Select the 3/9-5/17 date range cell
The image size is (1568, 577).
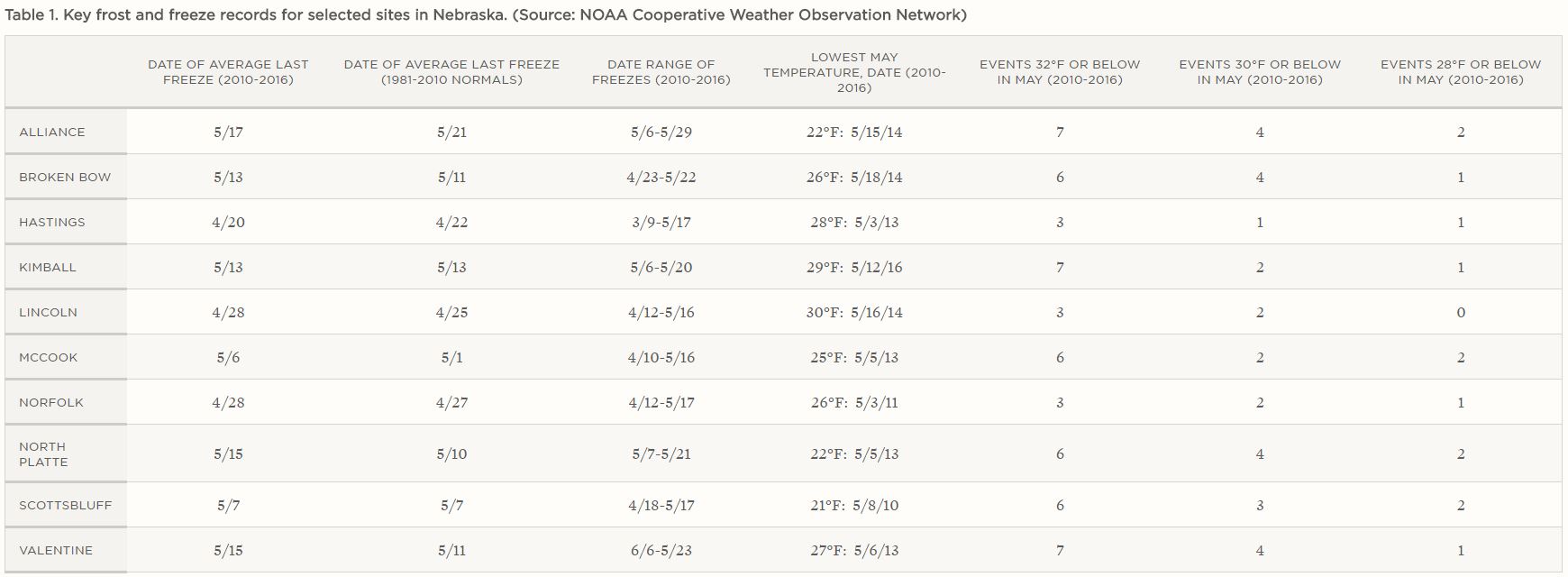[661, 222]
